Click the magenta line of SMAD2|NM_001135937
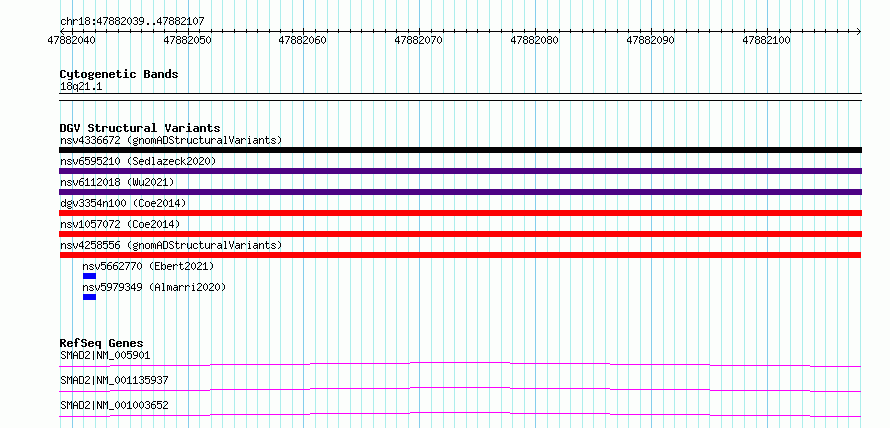 [460, 389]
